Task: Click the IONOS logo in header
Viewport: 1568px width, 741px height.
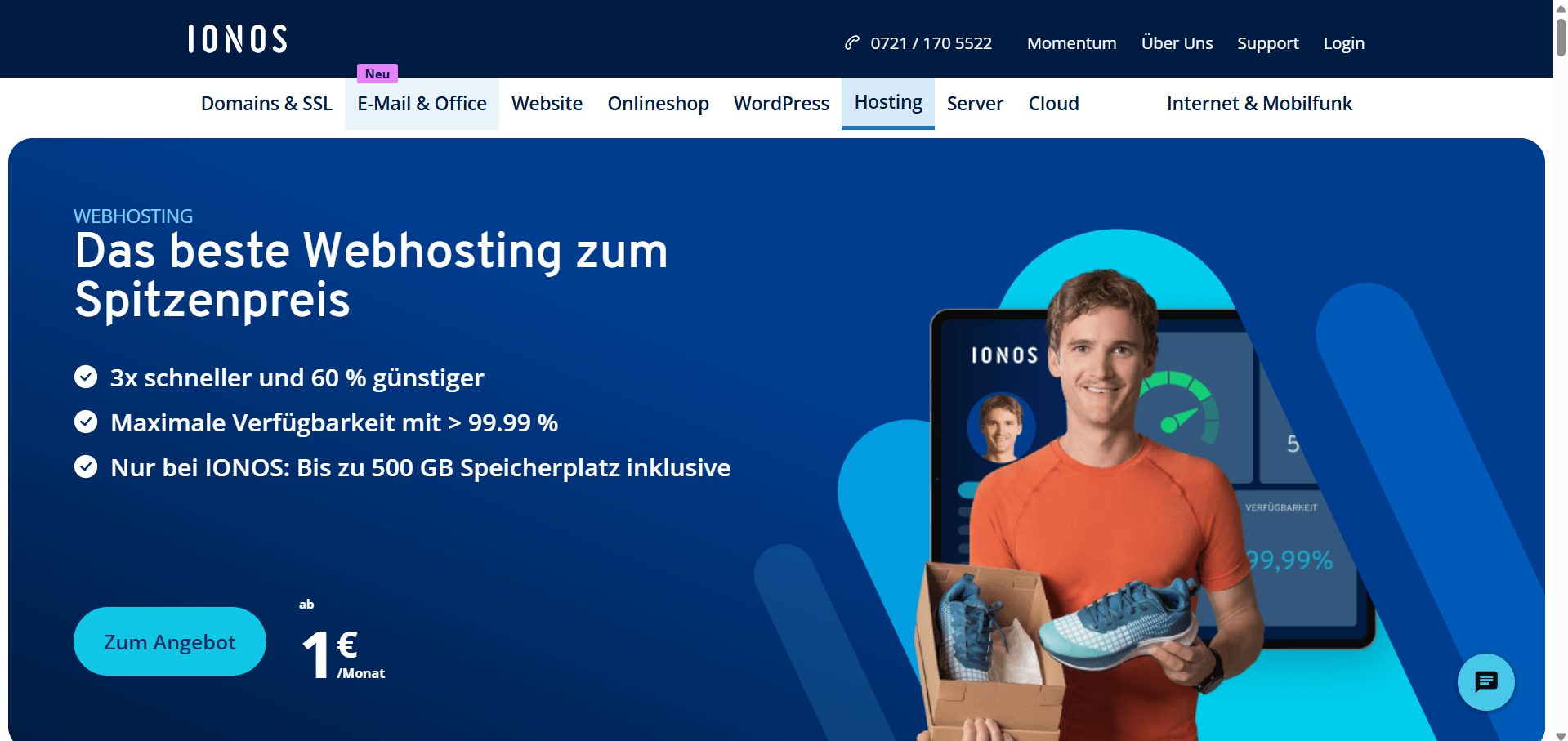Action: coord(238,39)
